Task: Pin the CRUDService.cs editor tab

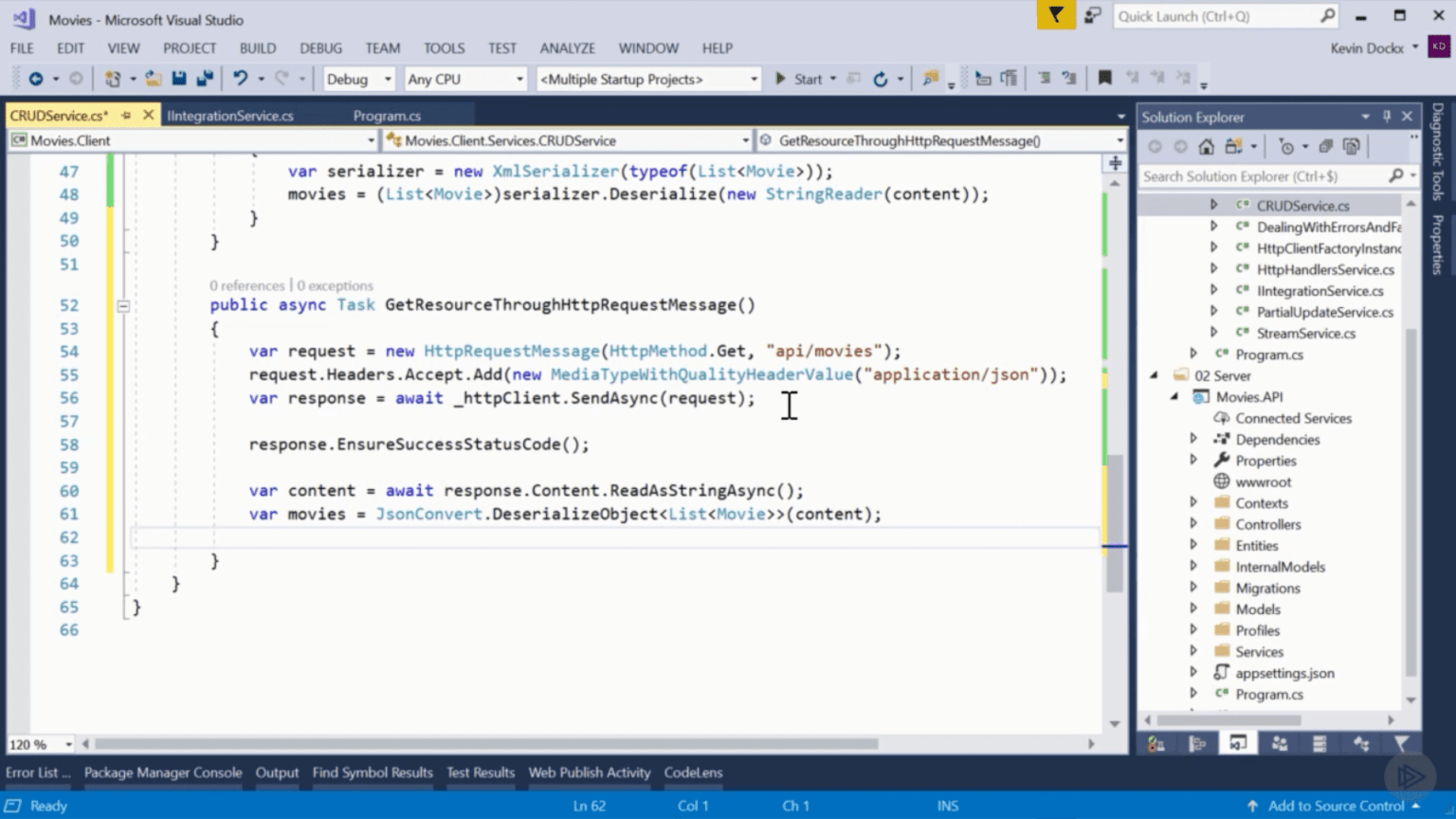Action: (125, 115)
